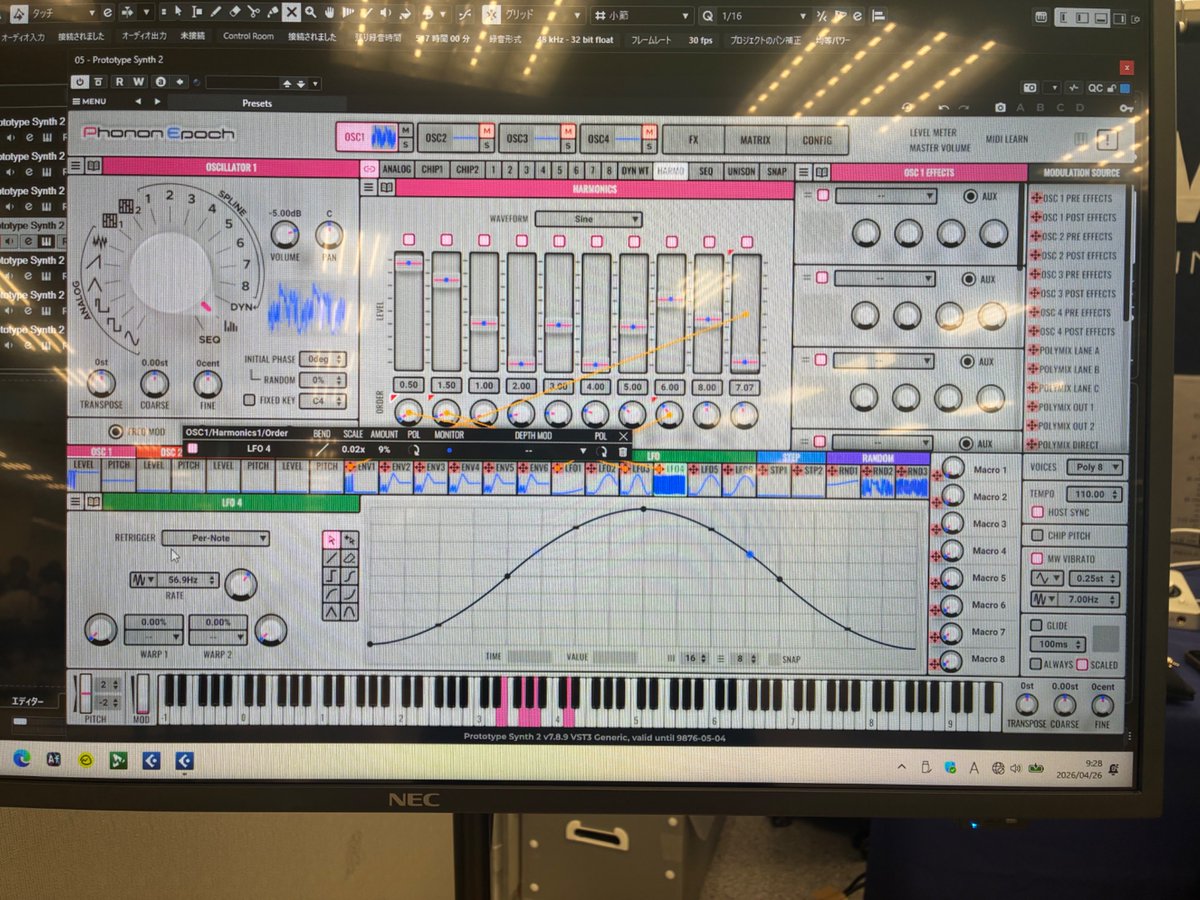
Task: Click the TEMPO 110.00 value field
Action: coord(1095,494)
